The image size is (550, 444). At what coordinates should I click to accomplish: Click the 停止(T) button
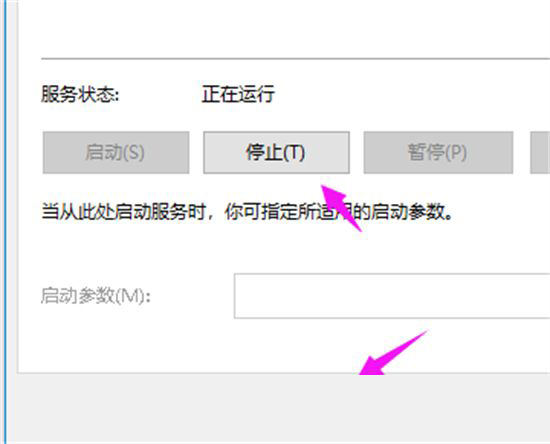coord(276,153)
